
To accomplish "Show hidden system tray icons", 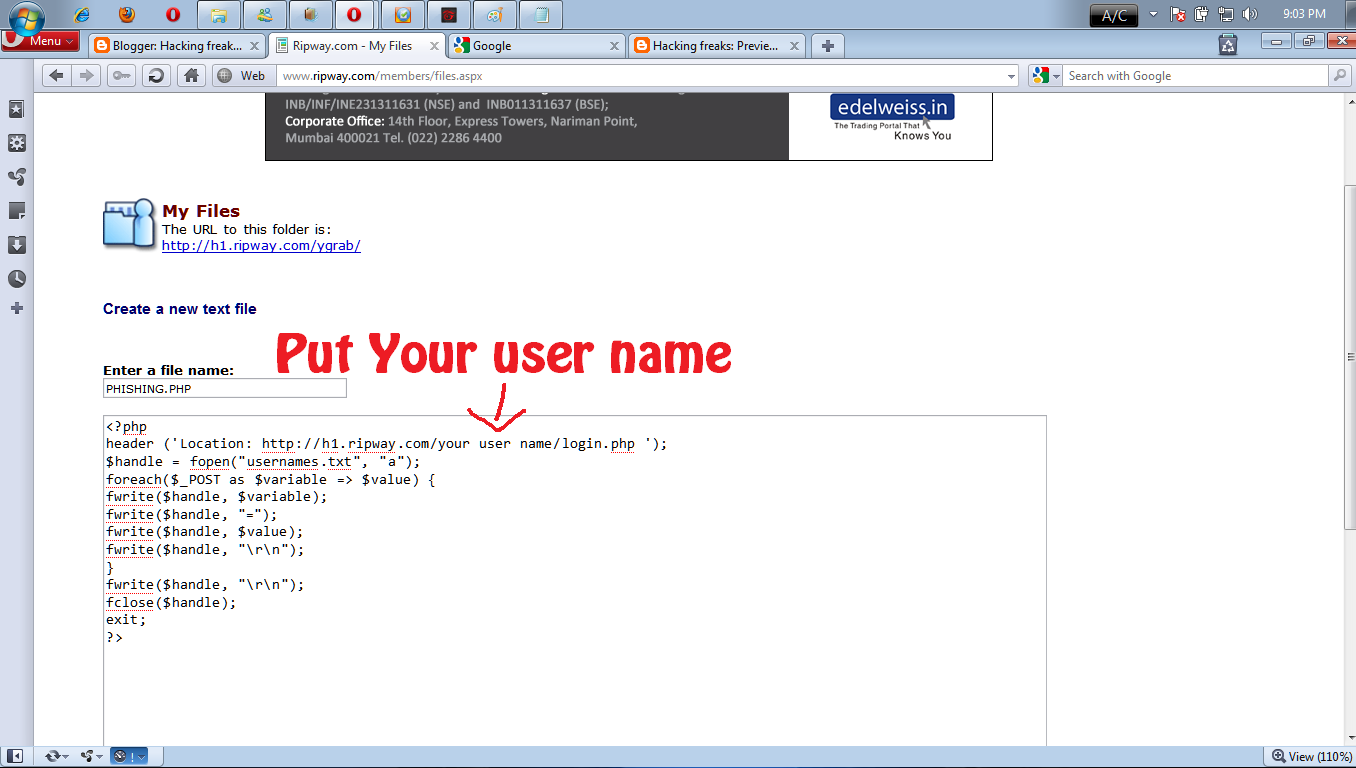I will pyautogui.click(x=1153, y=14).
